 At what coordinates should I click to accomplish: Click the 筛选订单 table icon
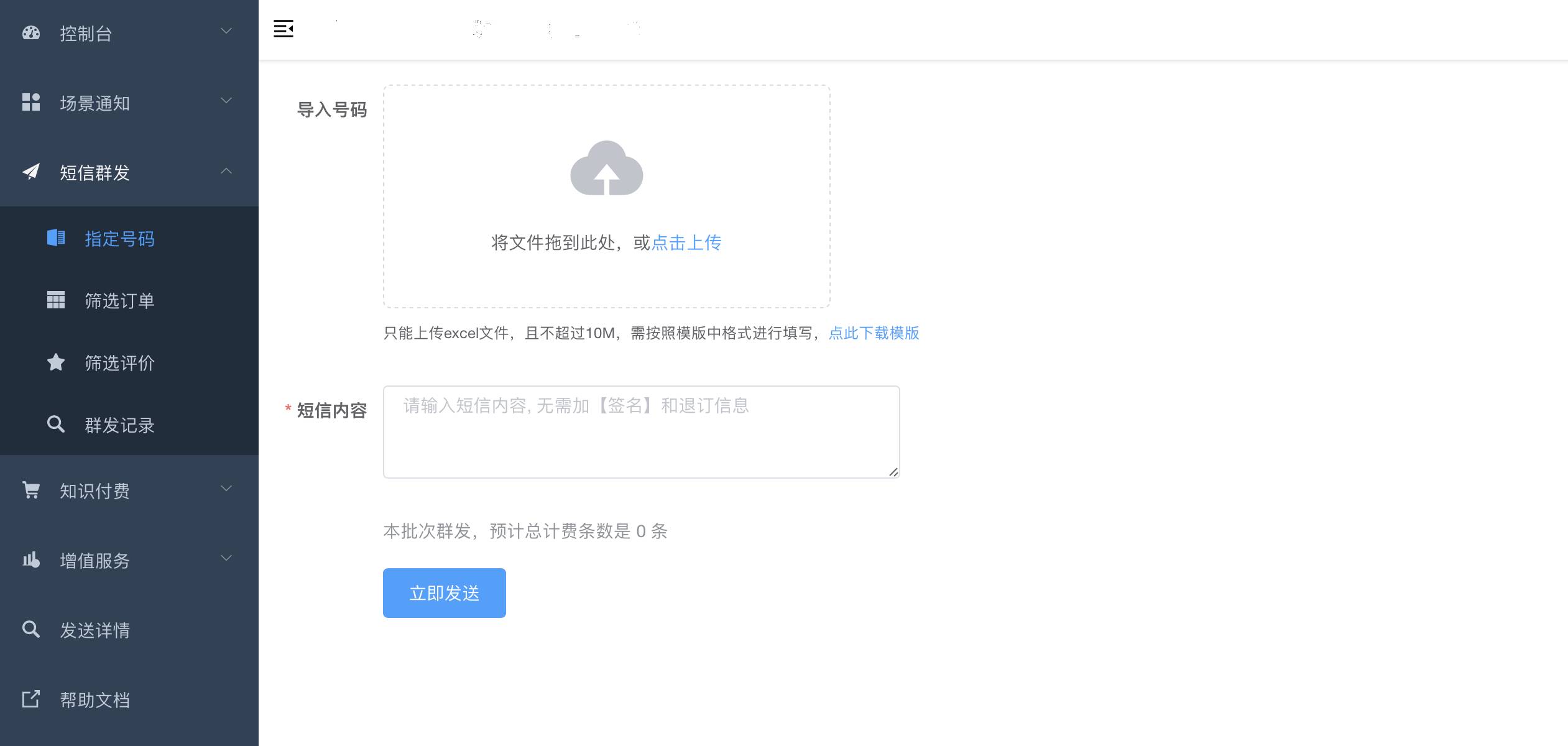pos(56,300)
